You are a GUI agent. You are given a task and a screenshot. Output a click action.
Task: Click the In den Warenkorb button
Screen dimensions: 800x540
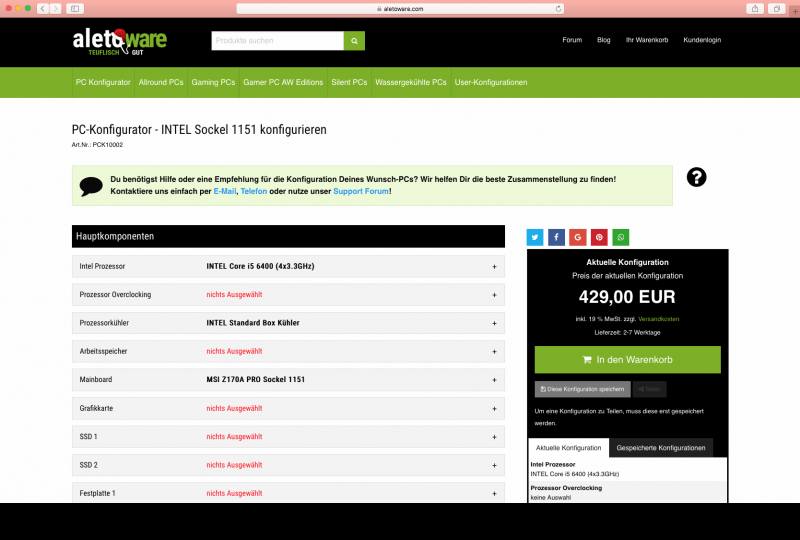(x=628, y=360)
